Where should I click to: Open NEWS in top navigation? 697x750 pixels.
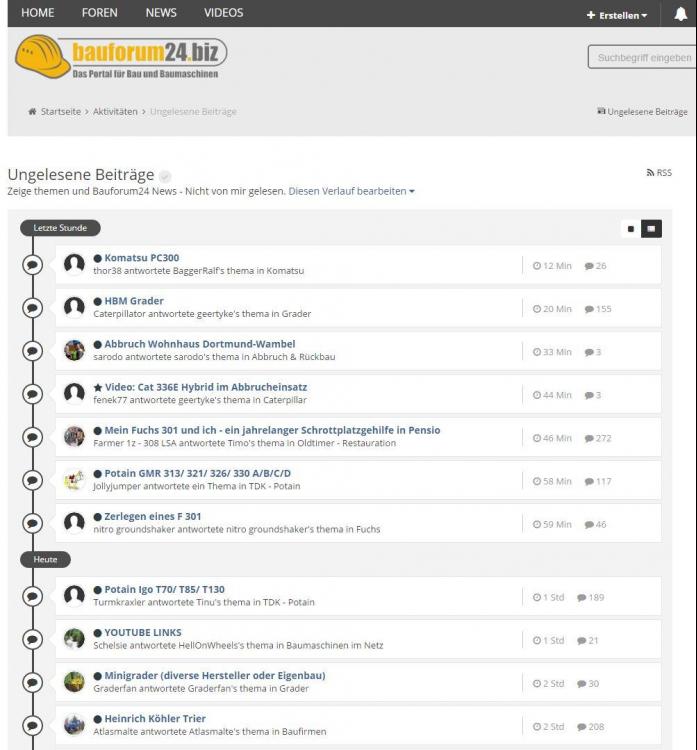click(161, 13)
